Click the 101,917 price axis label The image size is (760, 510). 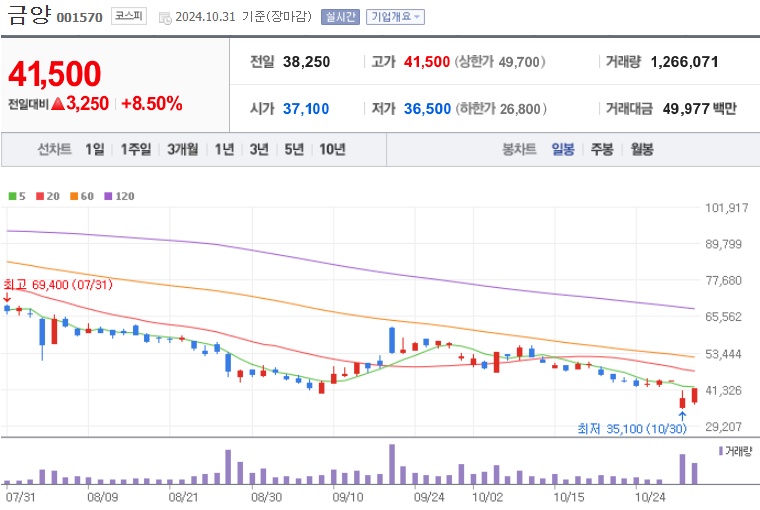click(727, 208)
